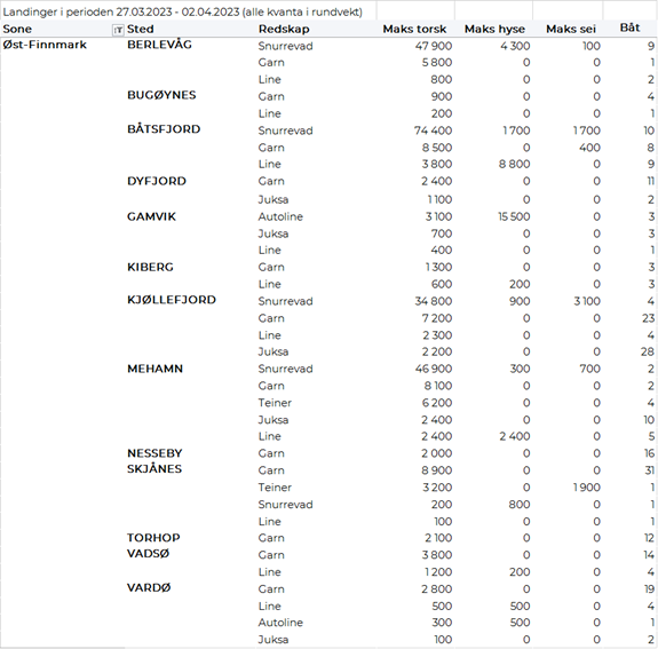Select the TORHOP location cell
This screenshot has width=658, height=649.
(153, 538)
